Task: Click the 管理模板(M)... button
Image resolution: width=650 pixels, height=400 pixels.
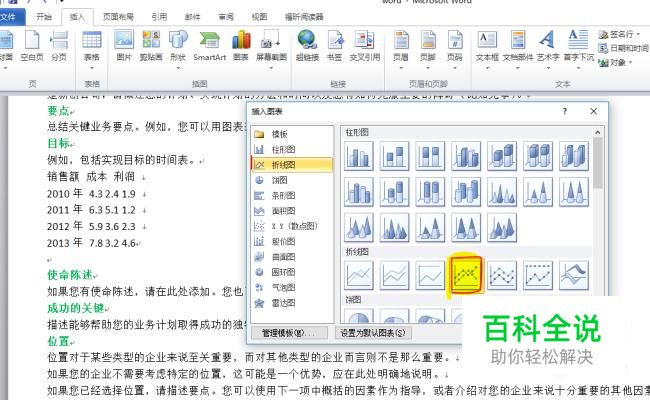Action: click(x=289, y=333)
